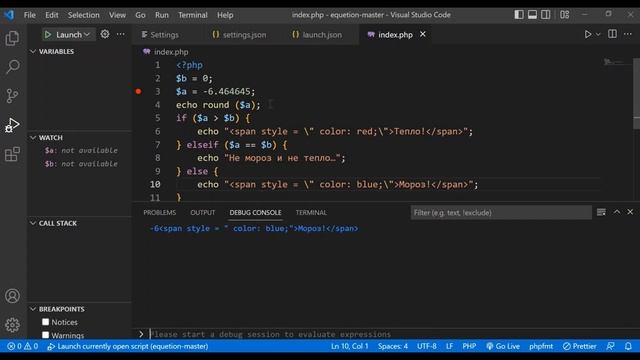Open the Run and Debug view
Screen dimensions: 640x360
click(x=12, y=125)
